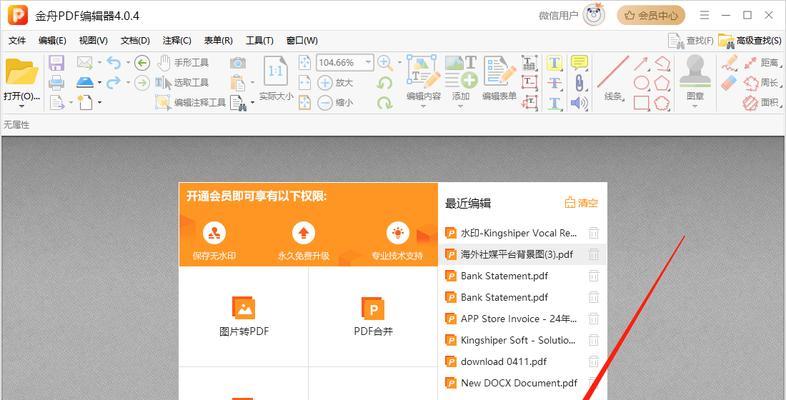This screenshot has height=400, width=786.
Task: Click the actual size (实际大小) button
Action: (276, 79)
